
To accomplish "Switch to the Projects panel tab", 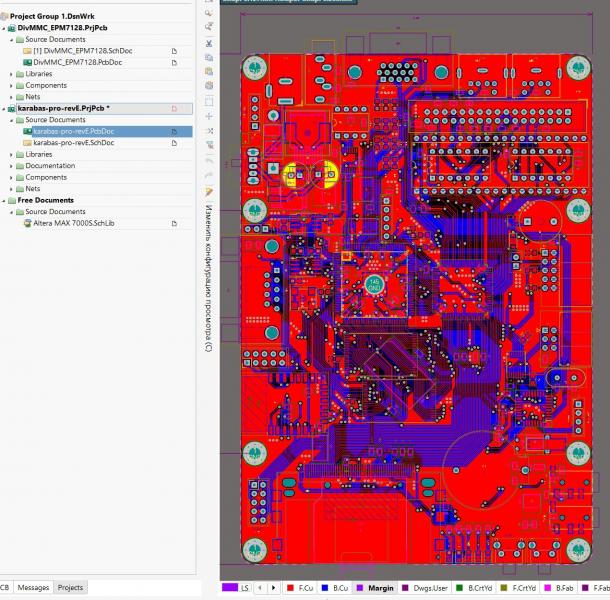I will pos(70,587).
